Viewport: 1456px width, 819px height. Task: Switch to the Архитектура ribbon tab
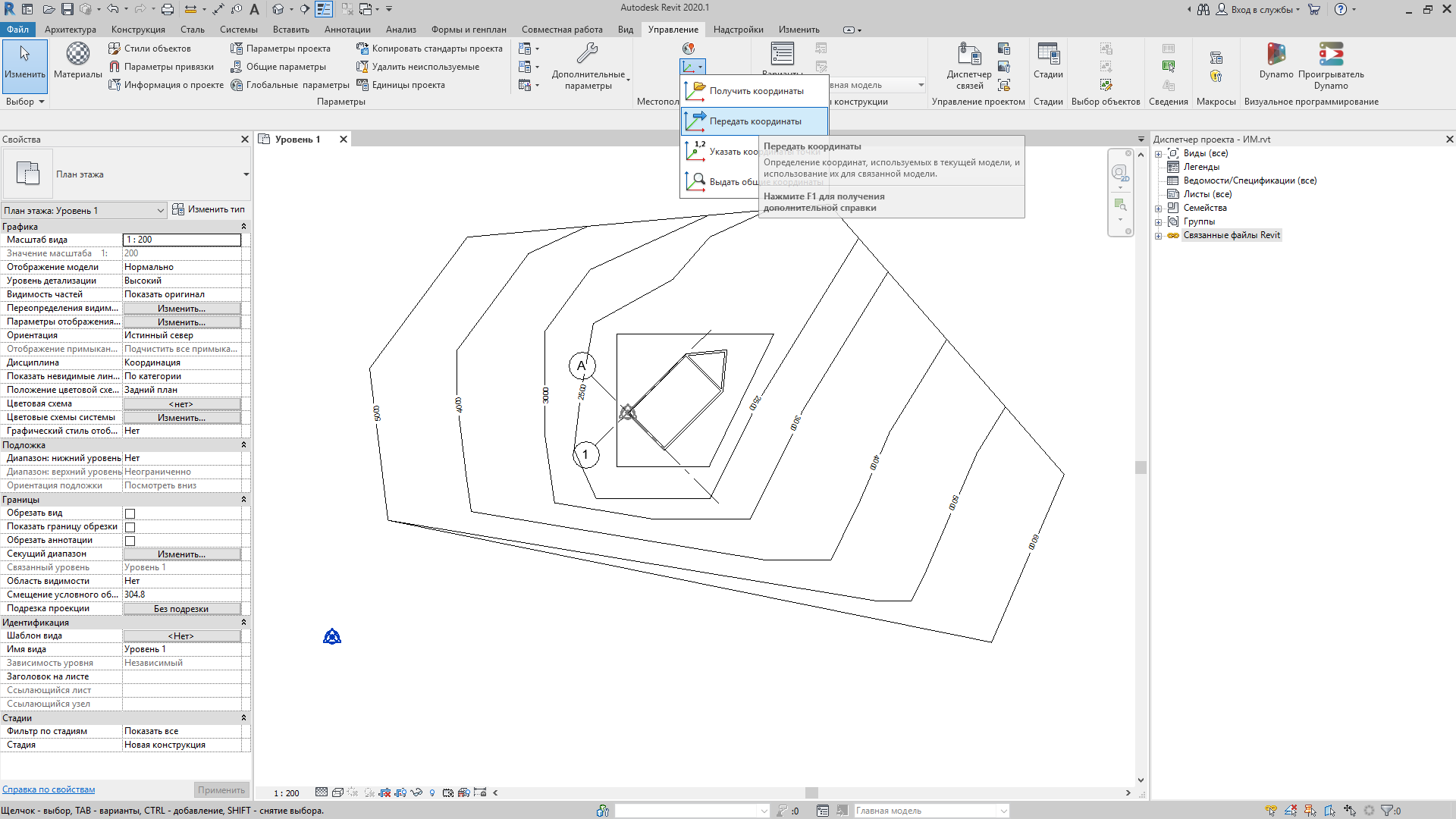[x=71, y=30]
